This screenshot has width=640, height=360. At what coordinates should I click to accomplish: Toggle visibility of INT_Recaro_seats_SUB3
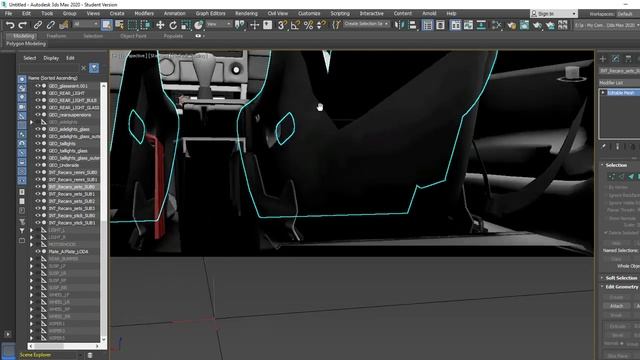pyautogui.click(x=38, y=208)
